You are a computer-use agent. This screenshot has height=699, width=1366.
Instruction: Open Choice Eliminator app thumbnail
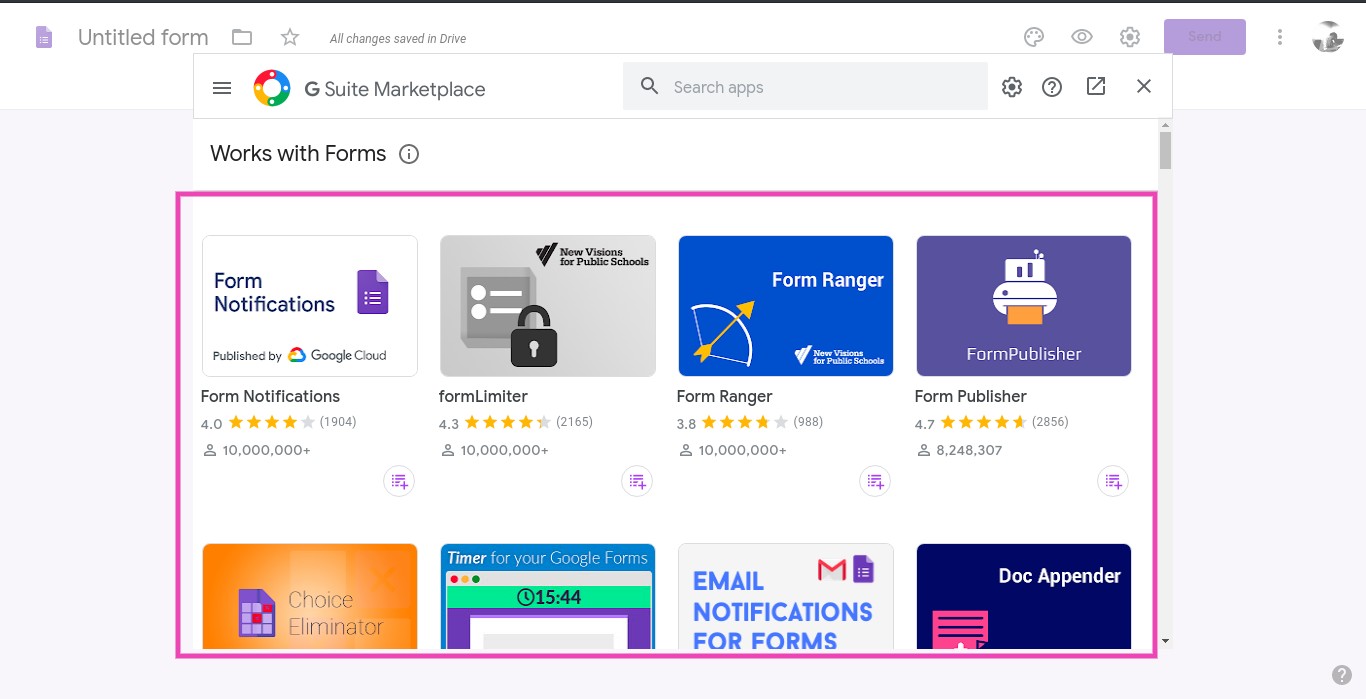pos(310,597)
